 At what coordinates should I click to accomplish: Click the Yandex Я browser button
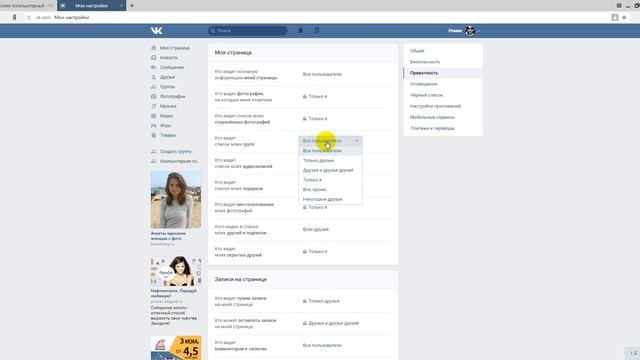coord(14,18)
